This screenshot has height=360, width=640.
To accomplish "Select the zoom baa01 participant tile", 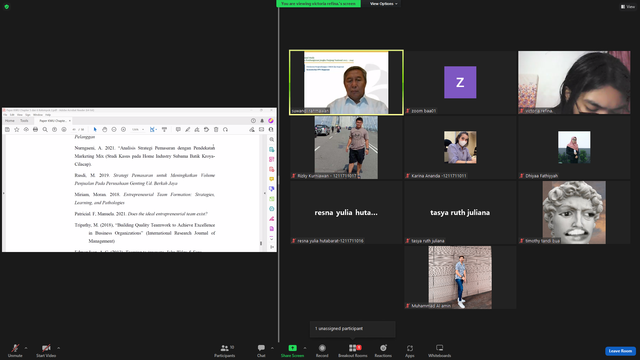I will 460,82.
